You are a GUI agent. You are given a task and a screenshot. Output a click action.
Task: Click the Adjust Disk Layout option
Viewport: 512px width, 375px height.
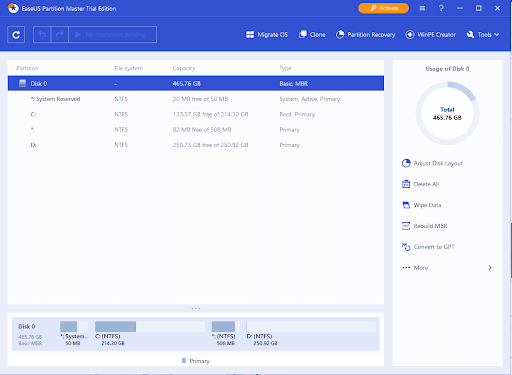(x=432, y=163)
